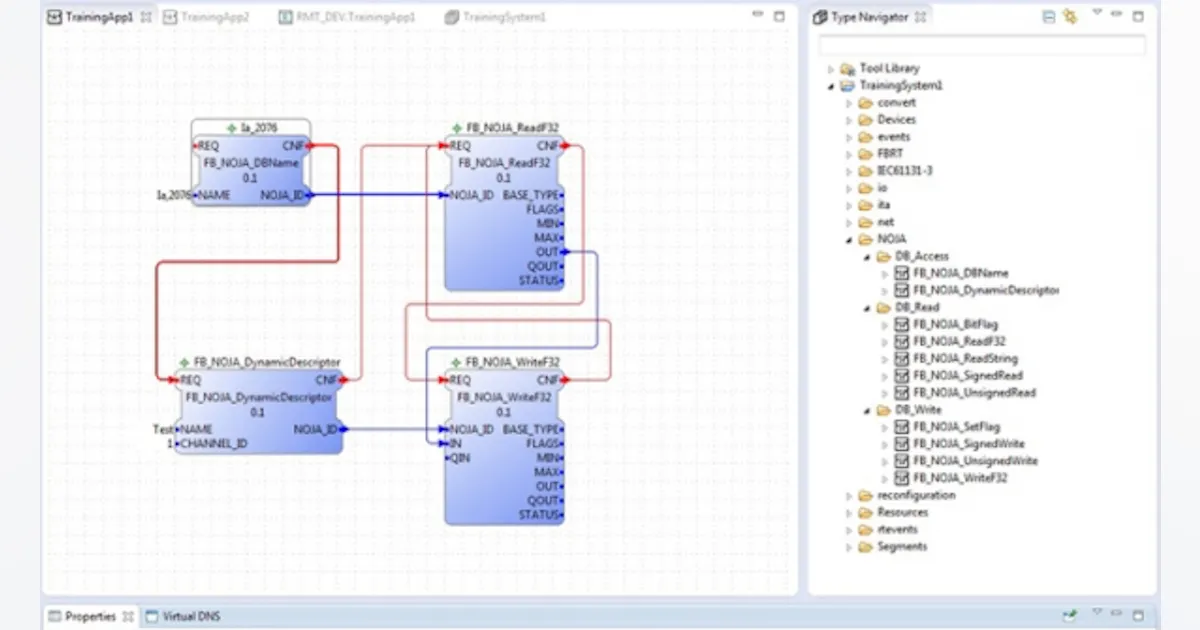Select the FB_NOJA_WriteF32 block body on canvas
Image resolution: width=1200 pixels, height=630 pixels.
505,448
